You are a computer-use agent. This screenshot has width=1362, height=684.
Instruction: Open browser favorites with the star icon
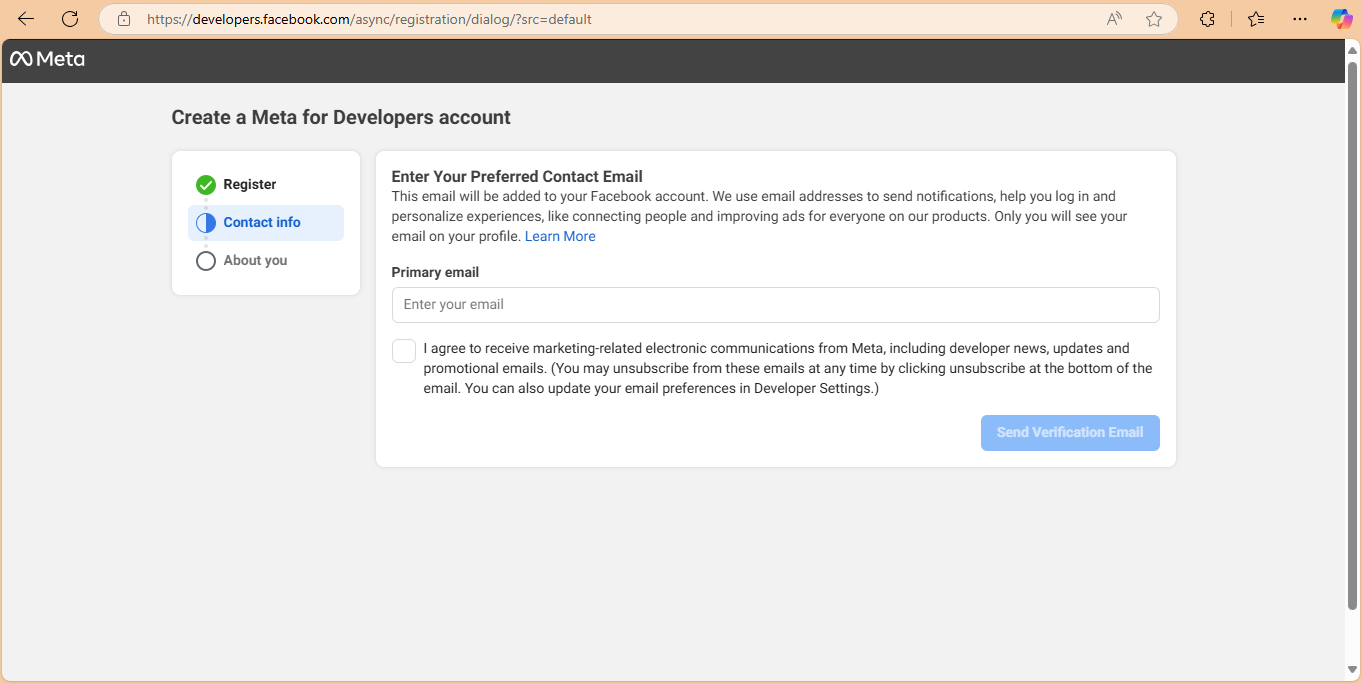click(1154, 18)
